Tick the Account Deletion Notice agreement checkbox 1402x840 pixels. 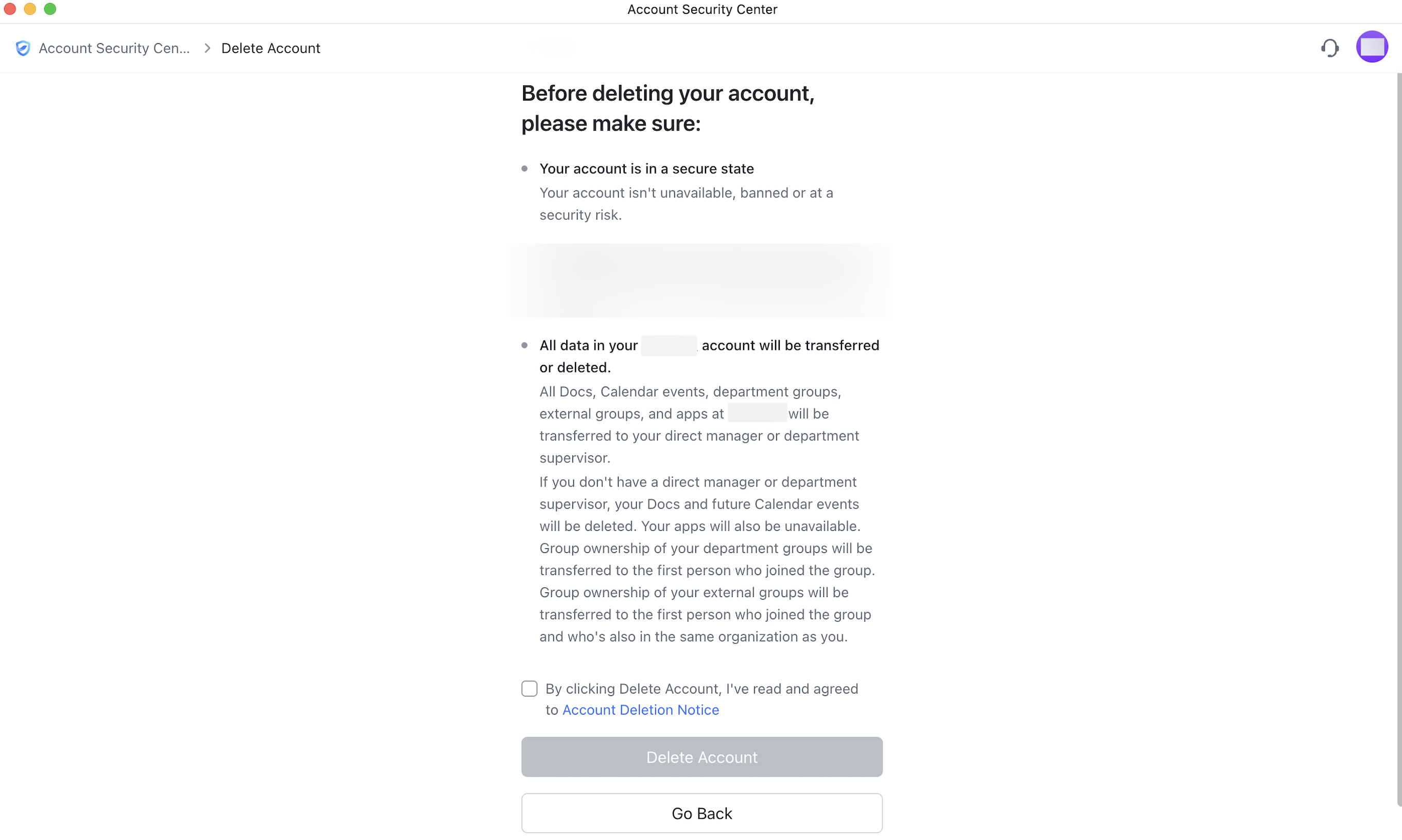click(x=529, y=688)
